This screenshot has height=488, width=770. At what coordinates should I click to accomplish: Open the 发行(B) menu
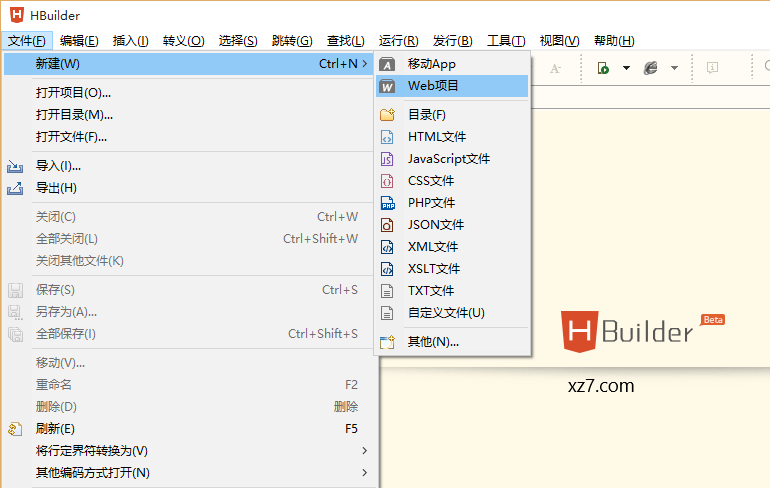coord(452,41)
